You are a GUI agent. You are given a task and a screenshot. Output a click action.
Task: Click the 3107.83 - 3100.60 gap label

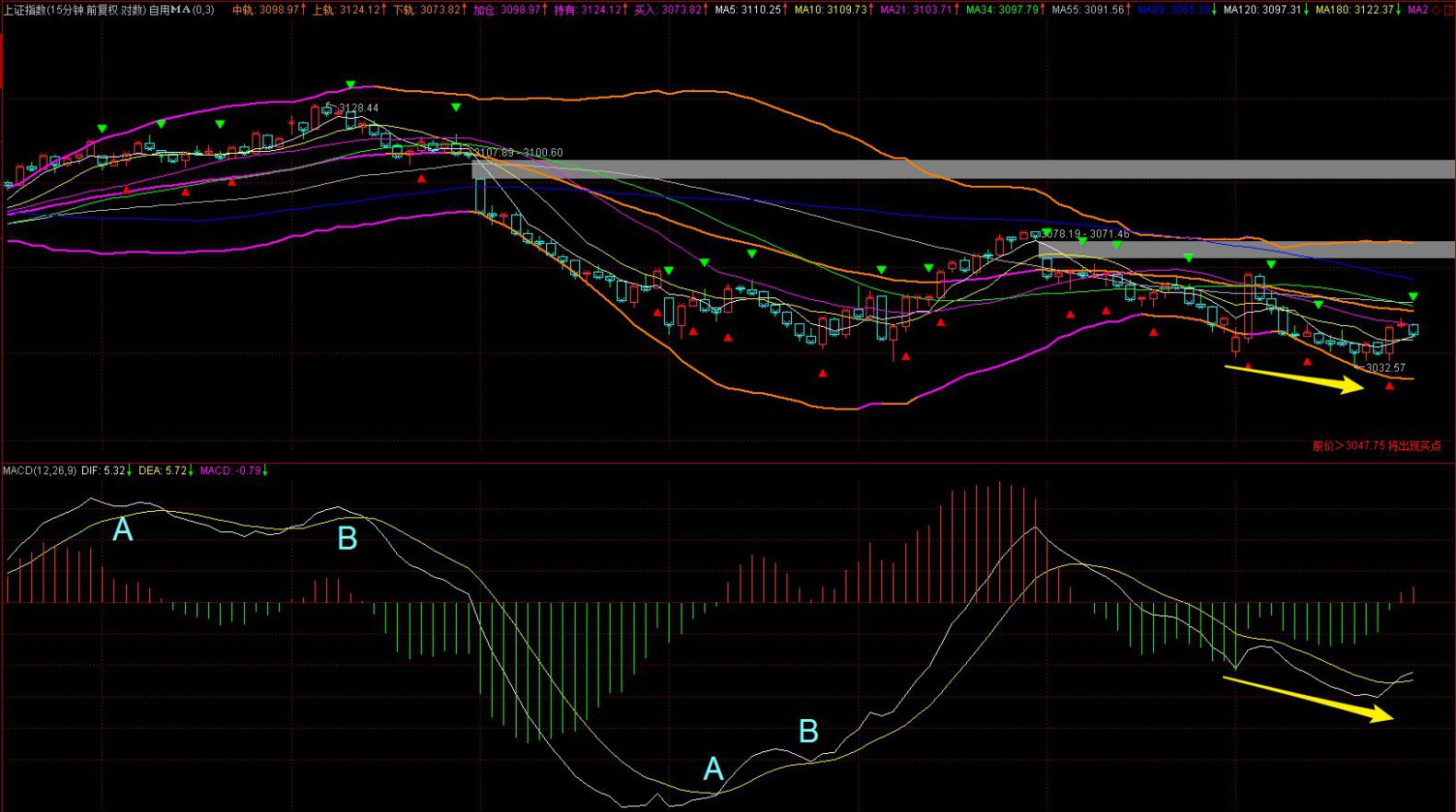[518, 153]
